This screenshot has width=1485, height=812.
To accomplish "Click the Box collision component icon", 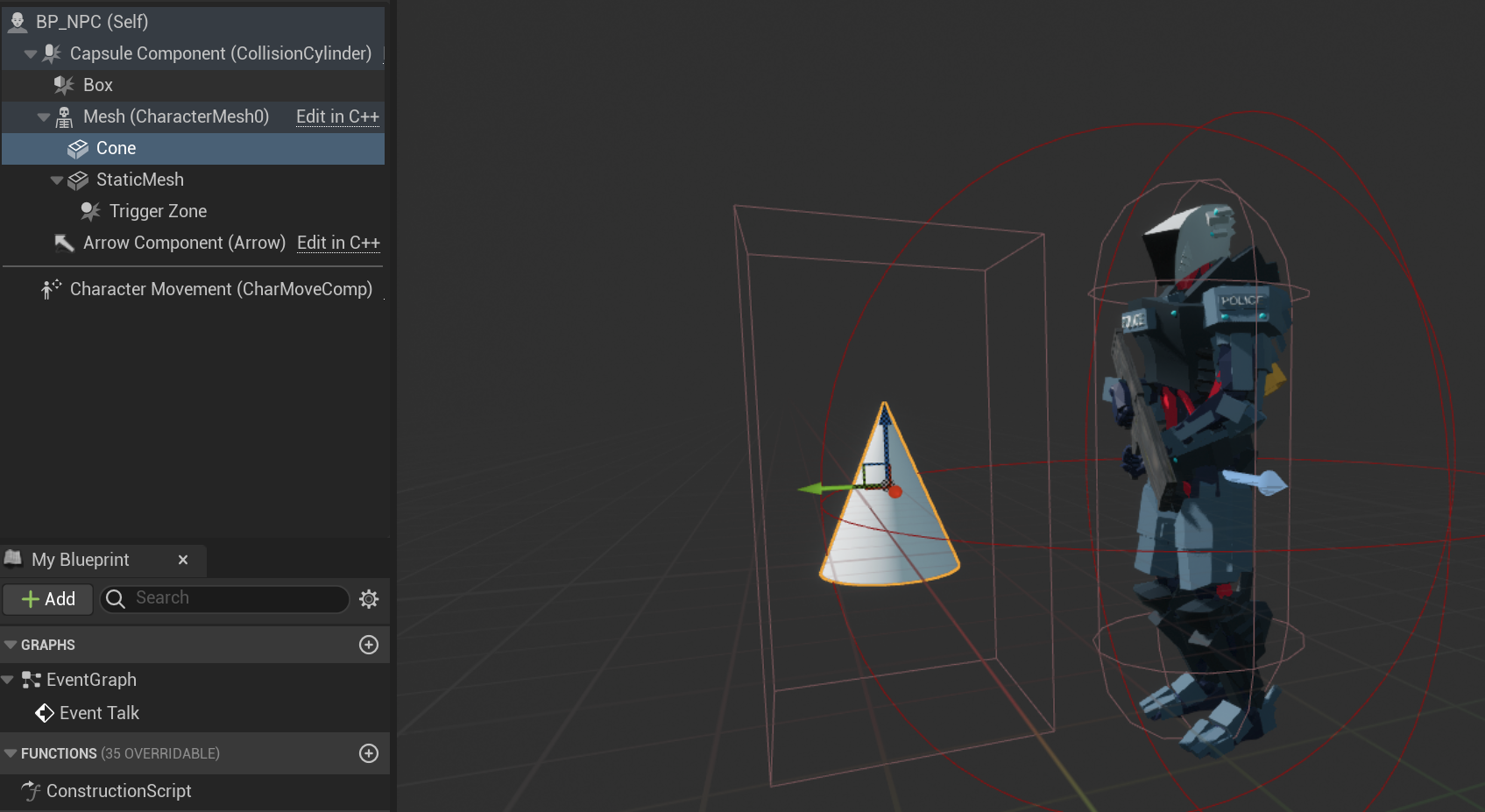I will (64, 85).
